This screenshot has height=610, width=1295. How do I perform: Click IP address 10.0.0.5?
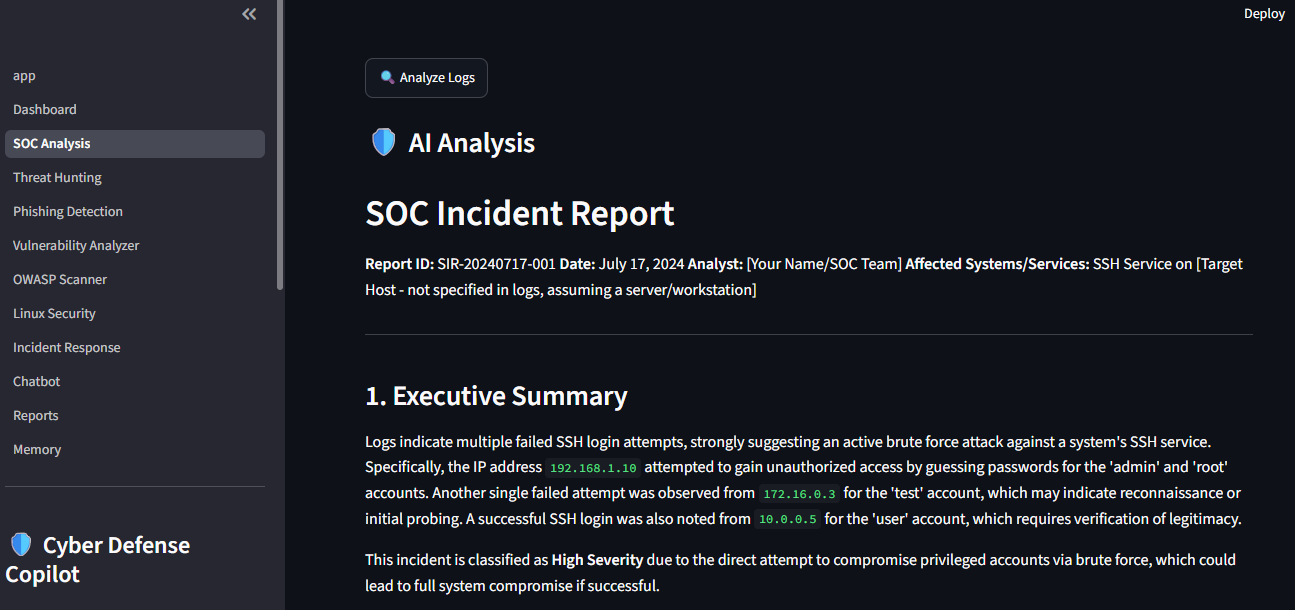click(787, 520)
